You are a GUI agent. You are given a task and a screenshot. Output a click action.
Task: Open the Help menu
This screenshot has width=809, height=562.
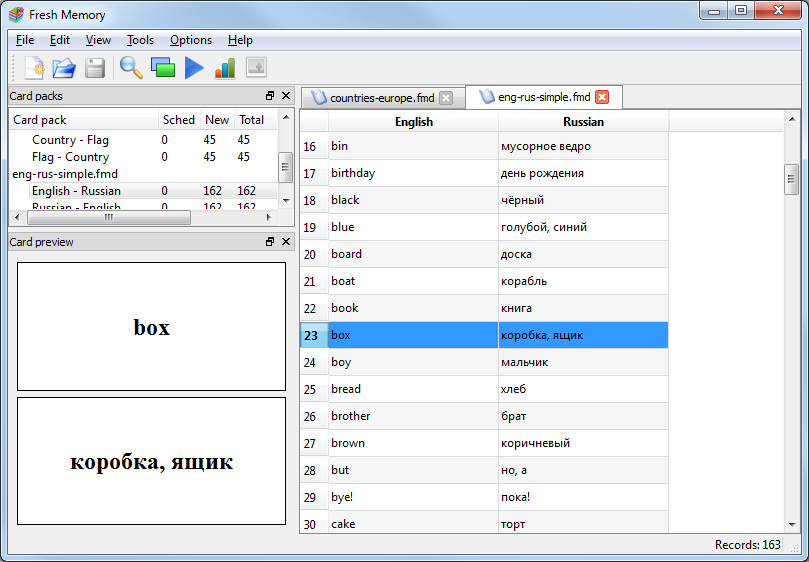click(x=240, y=40)
